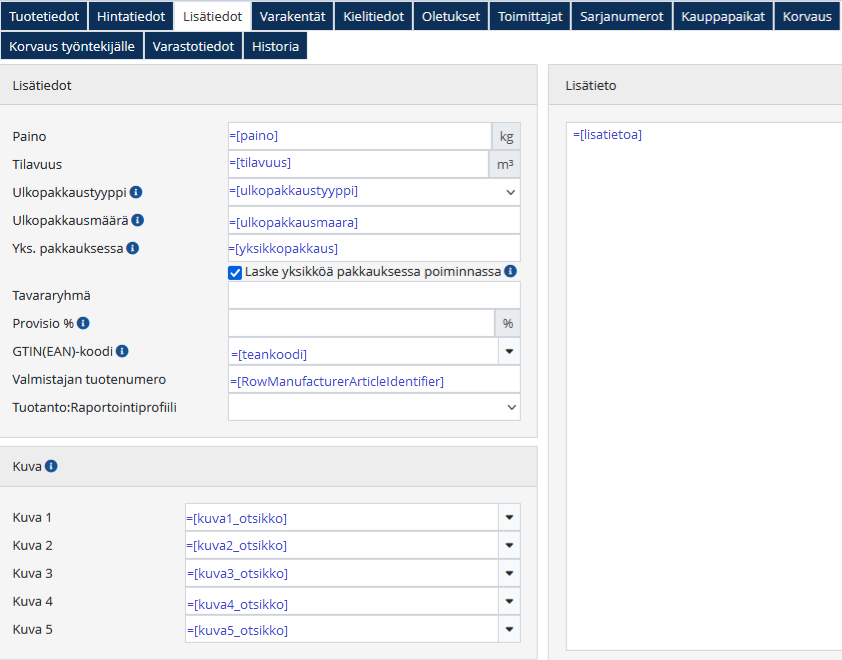Click info icon next to GTIN(EAN)-koodi
Viewport: 842px width, 660px height.
point(122,351)
